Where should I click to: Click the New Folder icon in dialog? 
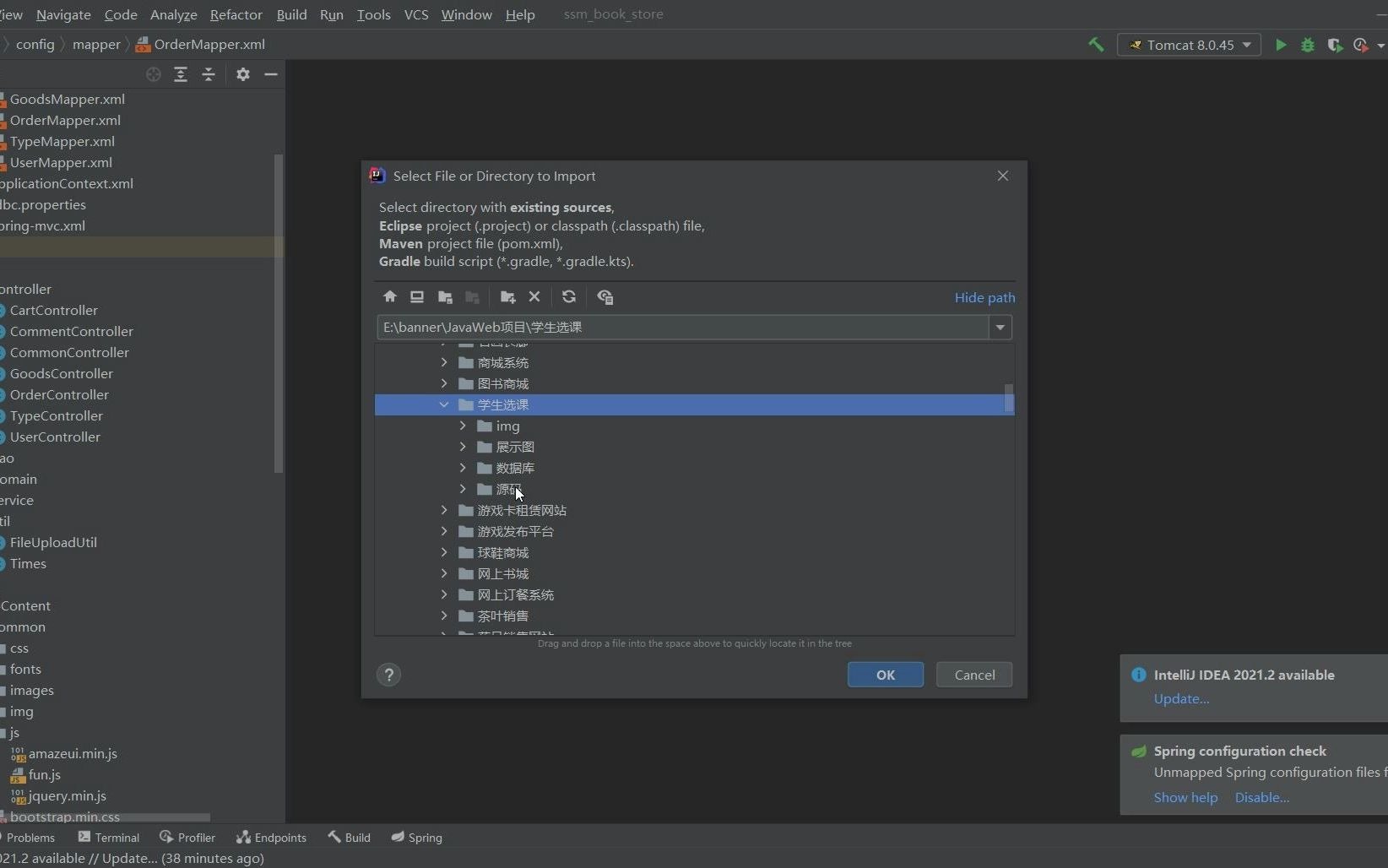507,296
